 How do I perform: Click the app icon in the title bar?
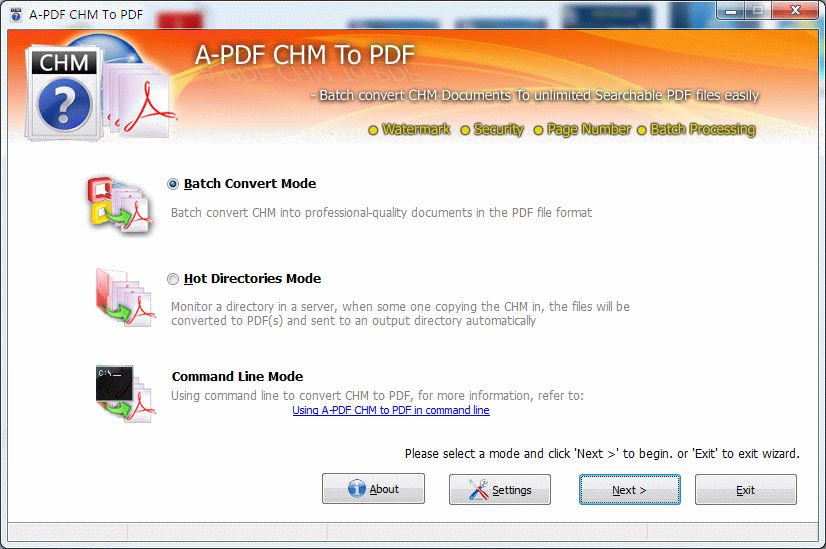pos(14,11)
